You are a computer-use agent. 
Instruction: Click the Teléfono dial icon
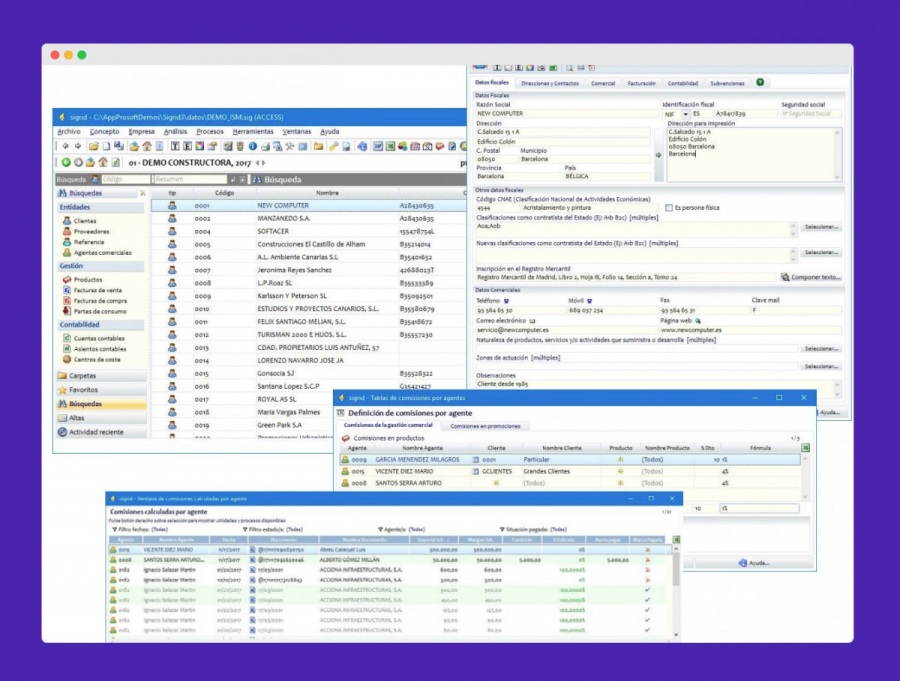click(506, 301)
